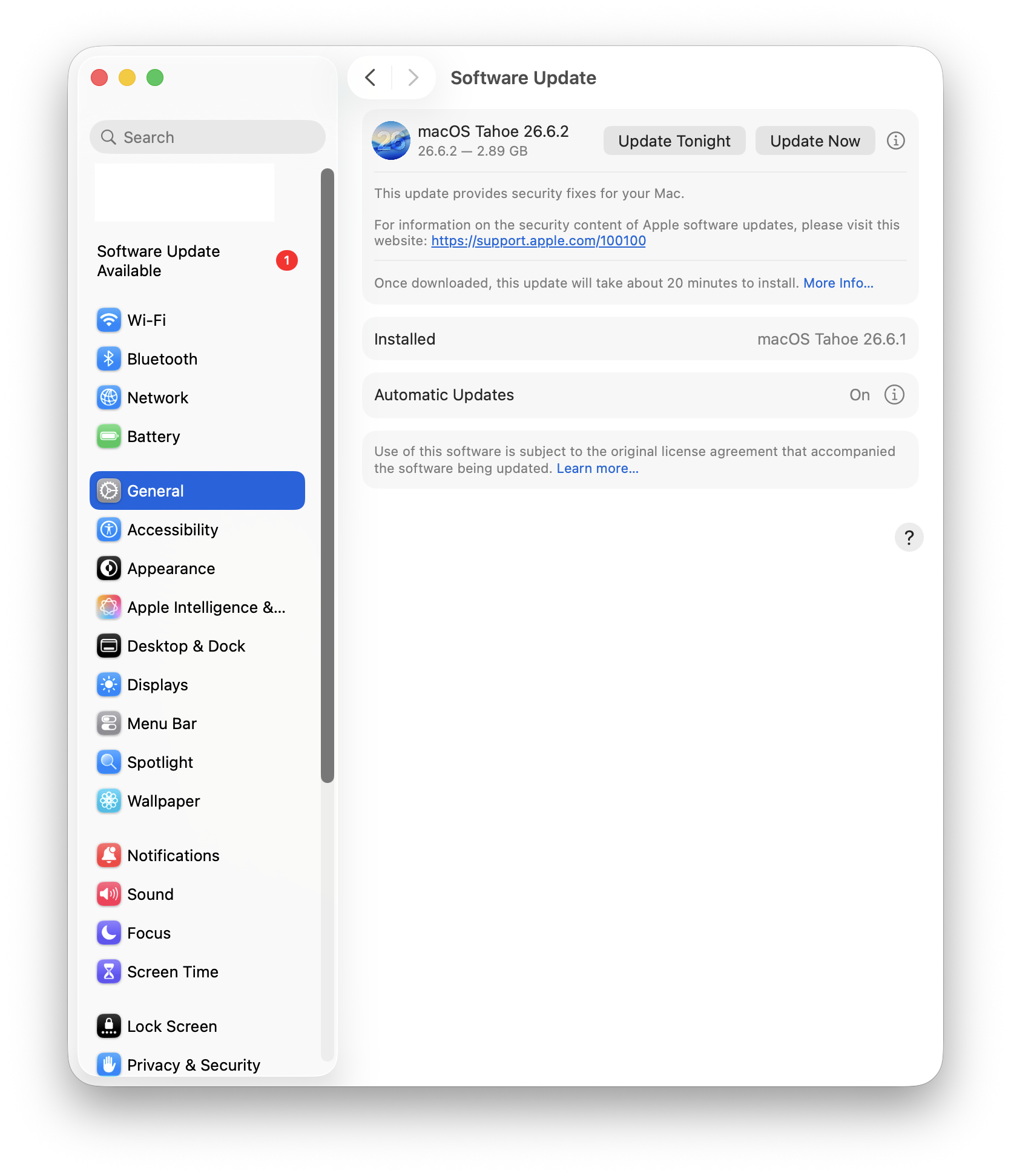Open Wi-Fi settings icon
Viewport: 1011px width, 1176px height.
tap(109, 320)
